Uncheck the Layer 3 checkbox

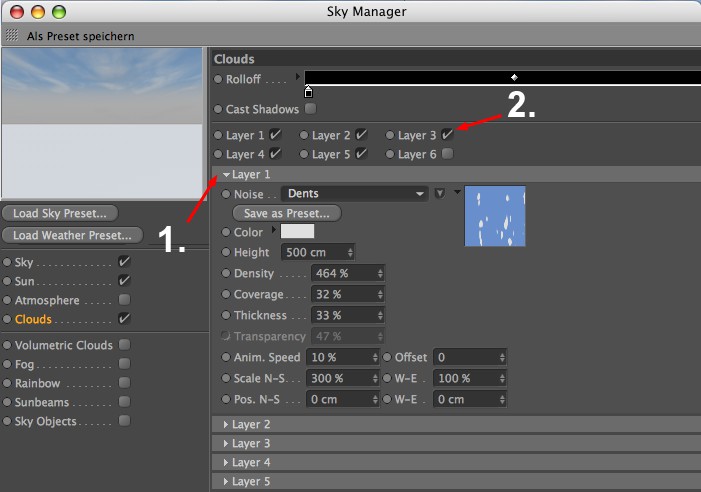447,135
